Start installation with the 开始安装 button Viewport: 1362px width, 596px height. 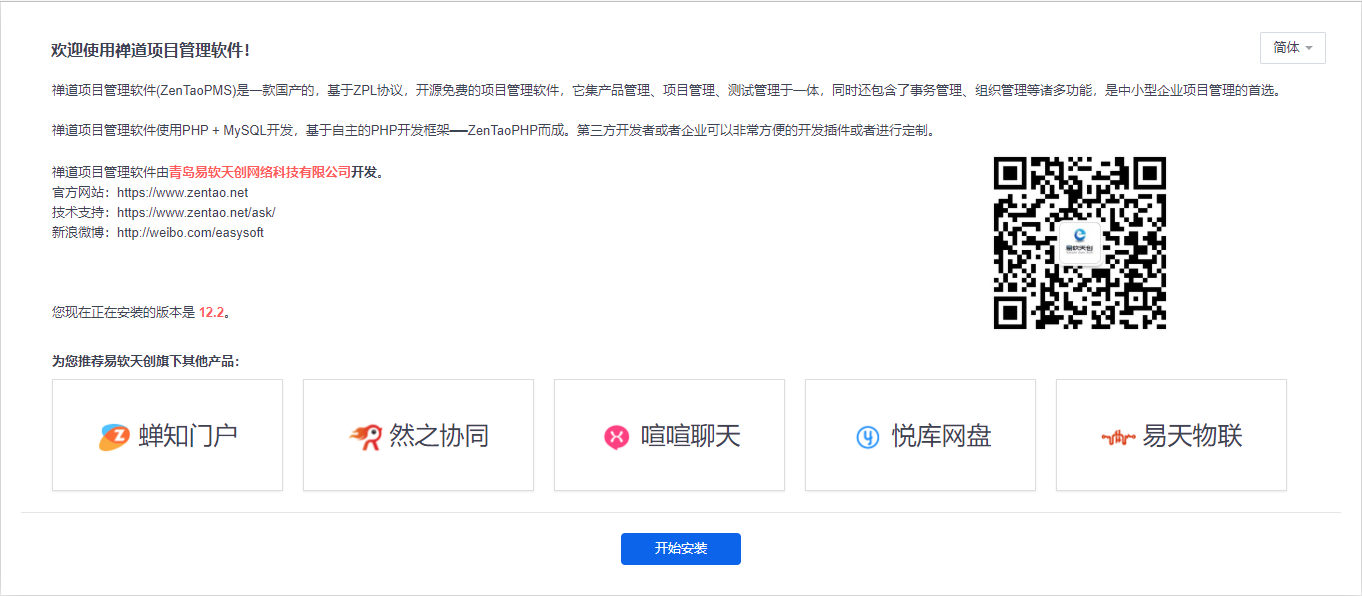pos(681,549)
